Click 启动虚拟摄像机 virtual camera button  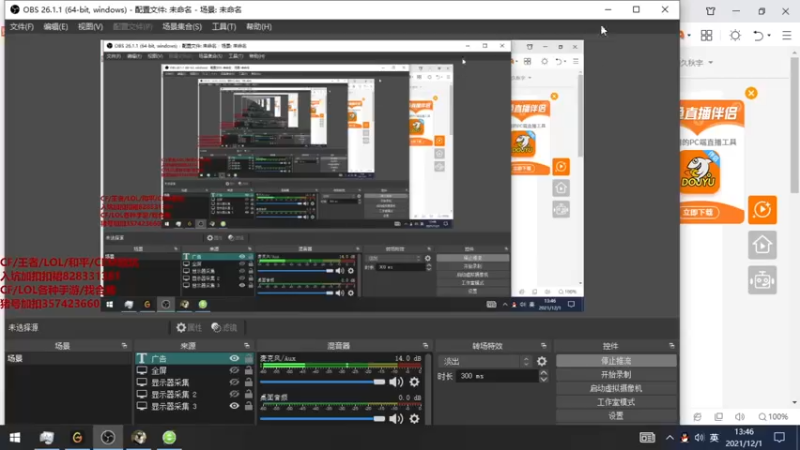coord(616,388)
